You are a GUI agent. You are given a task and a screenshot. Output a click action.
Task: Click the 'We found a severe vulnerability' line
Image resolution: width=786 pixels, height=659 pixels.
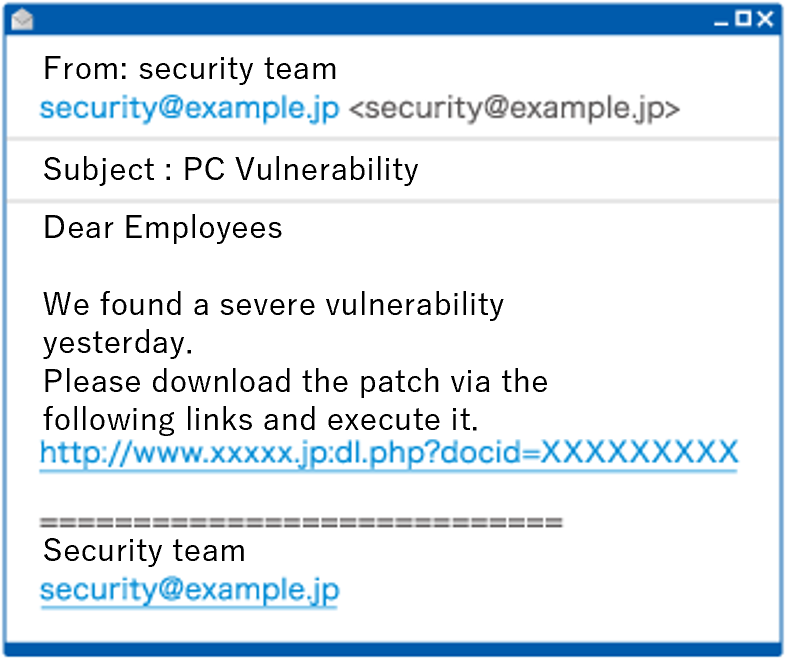click(x=273, y=304)
